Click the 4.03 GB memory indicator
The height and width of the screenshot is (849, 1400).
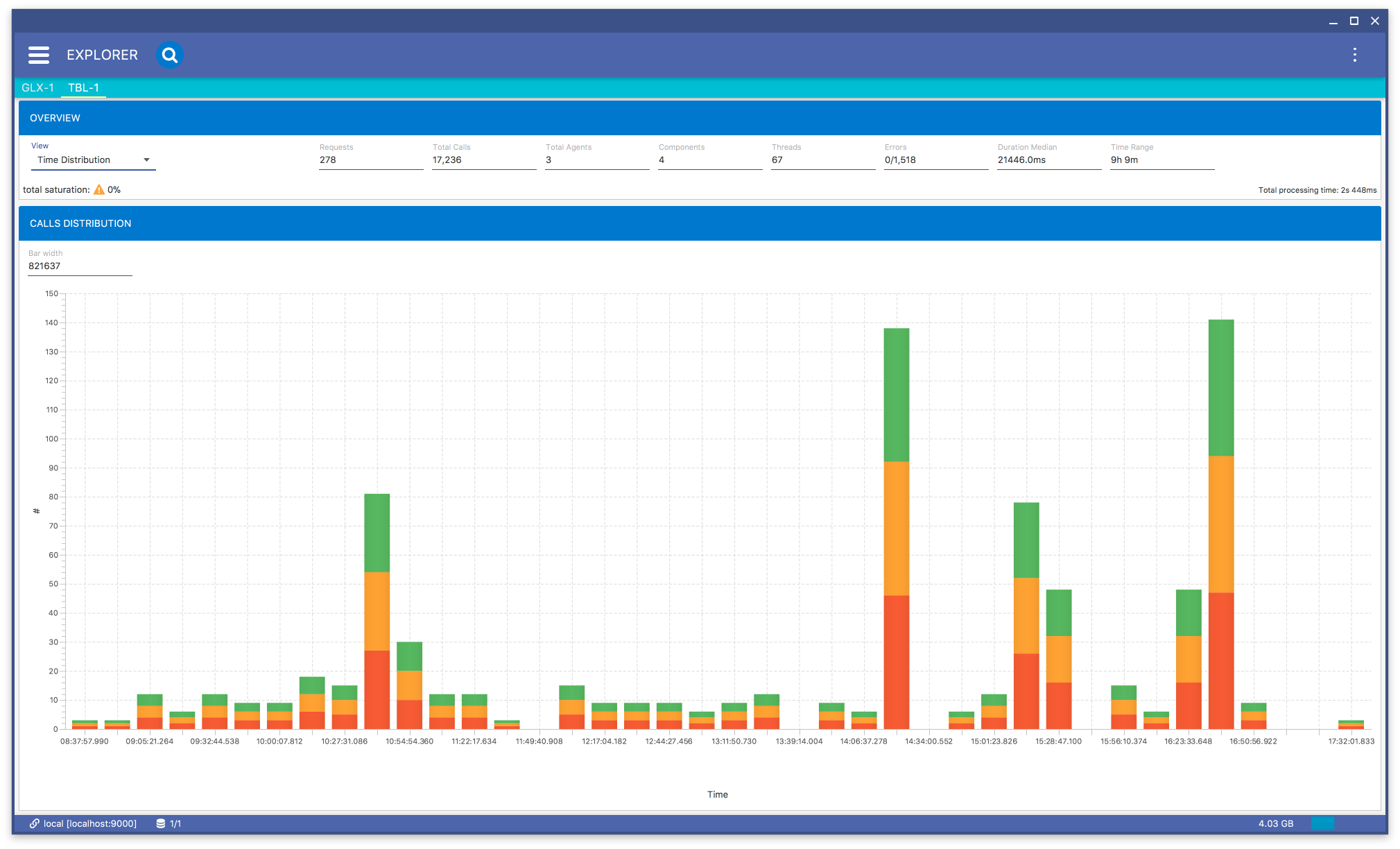[x=1276, y=823]
